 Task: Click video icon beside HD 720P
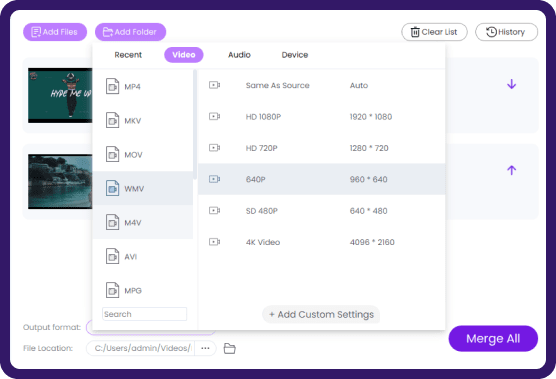(x=214, y=147)
